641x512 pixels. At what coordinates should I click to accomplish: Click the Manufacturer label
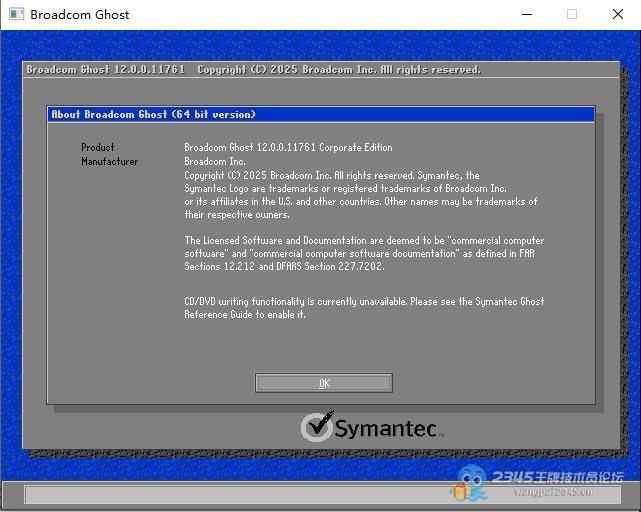(110, 161)
